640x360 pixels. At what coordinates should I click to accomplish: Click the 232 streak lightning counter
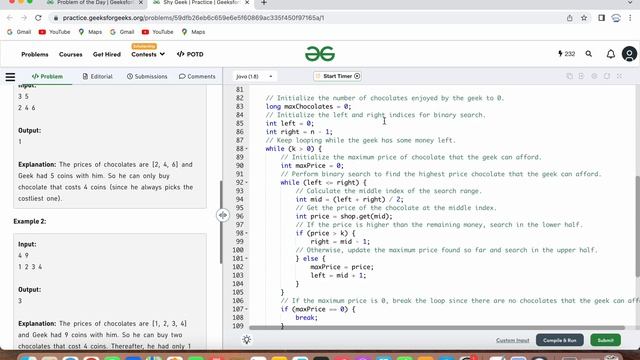click(x=567, y=54)
